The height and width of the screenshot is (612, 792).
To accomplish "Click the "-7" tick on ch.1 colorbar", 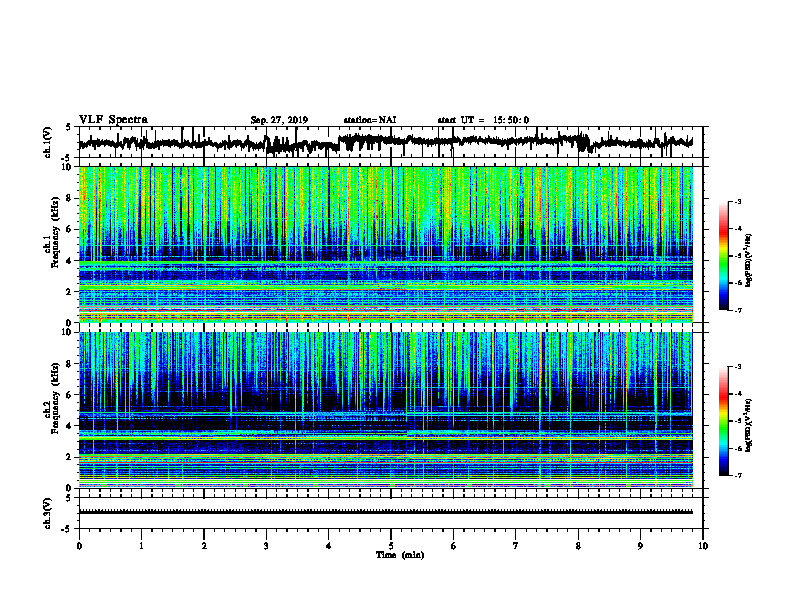I will click(738, 310).
